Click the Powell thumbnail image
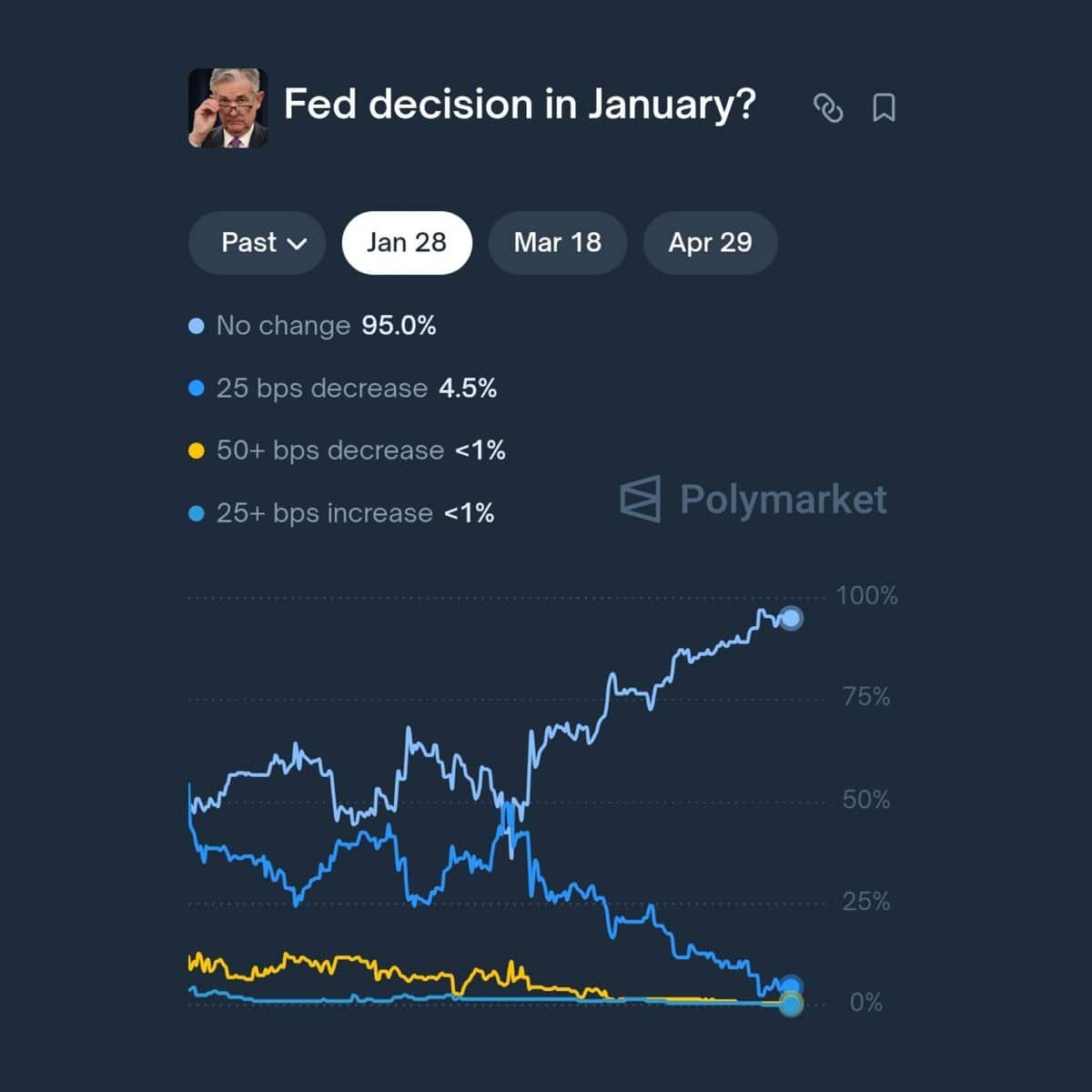 coord(227,107)
